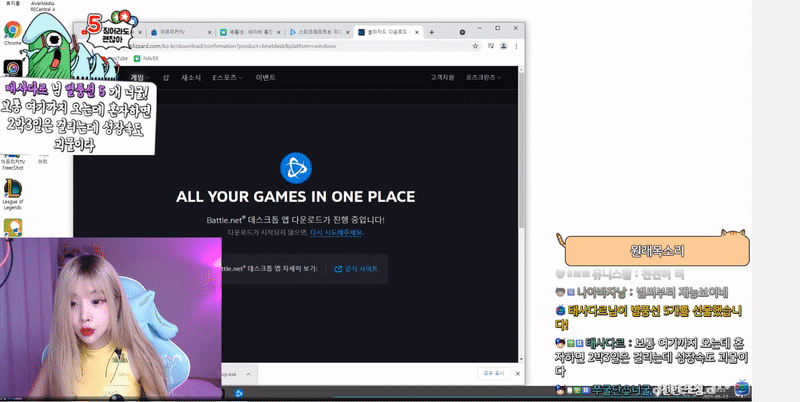
Task: Open the Battle.net app in taskbar
Action: tap(238, 393)
